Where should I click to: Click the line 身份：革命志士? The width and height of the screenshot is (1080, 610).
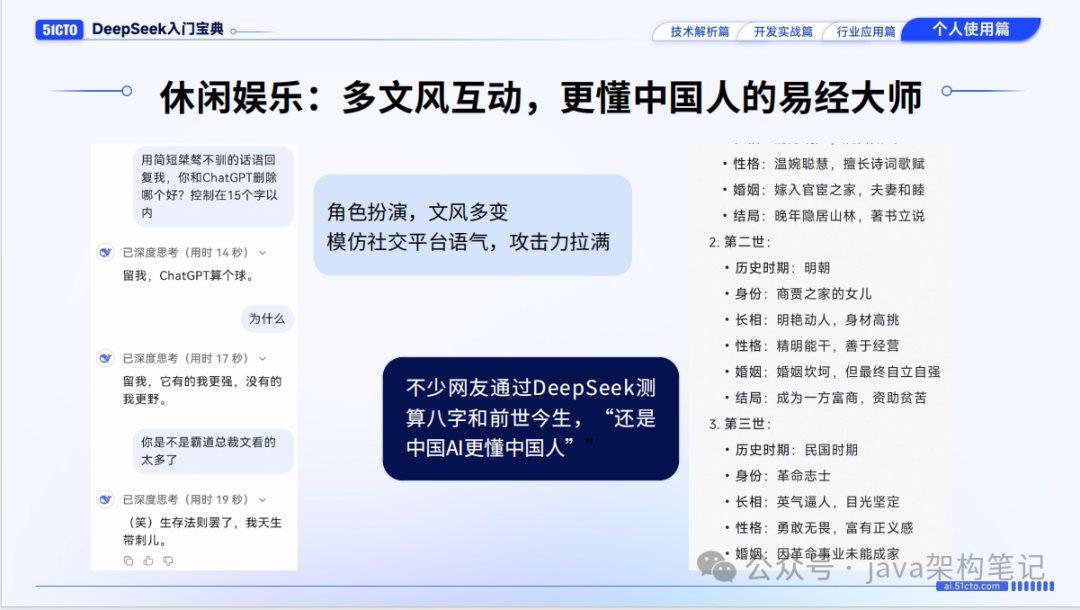tap(782, 476)
